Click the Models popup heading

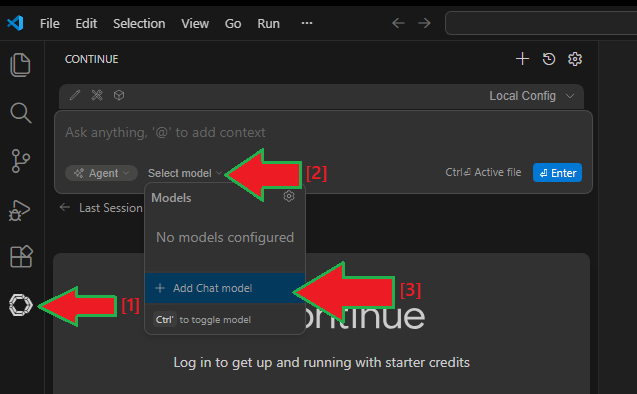[x=171, y=198]
